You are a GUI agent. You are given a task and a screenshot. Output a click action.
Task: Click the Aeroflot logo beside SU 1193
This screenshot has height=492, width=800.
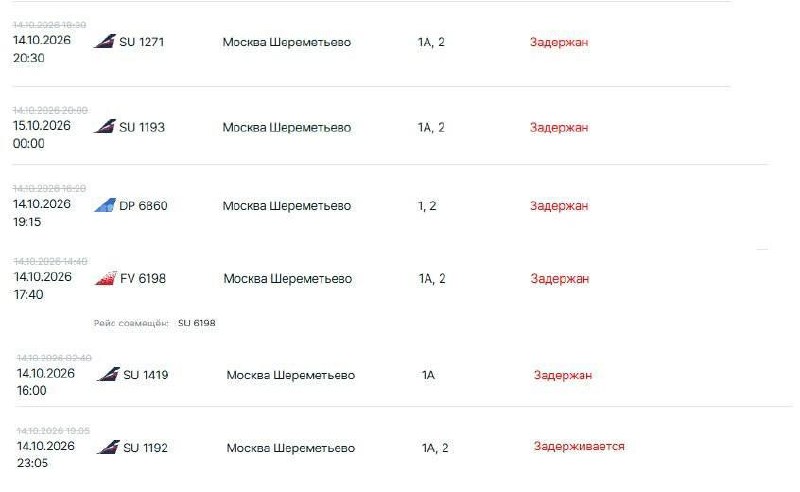pyautogui.click(x=105, y=127)
